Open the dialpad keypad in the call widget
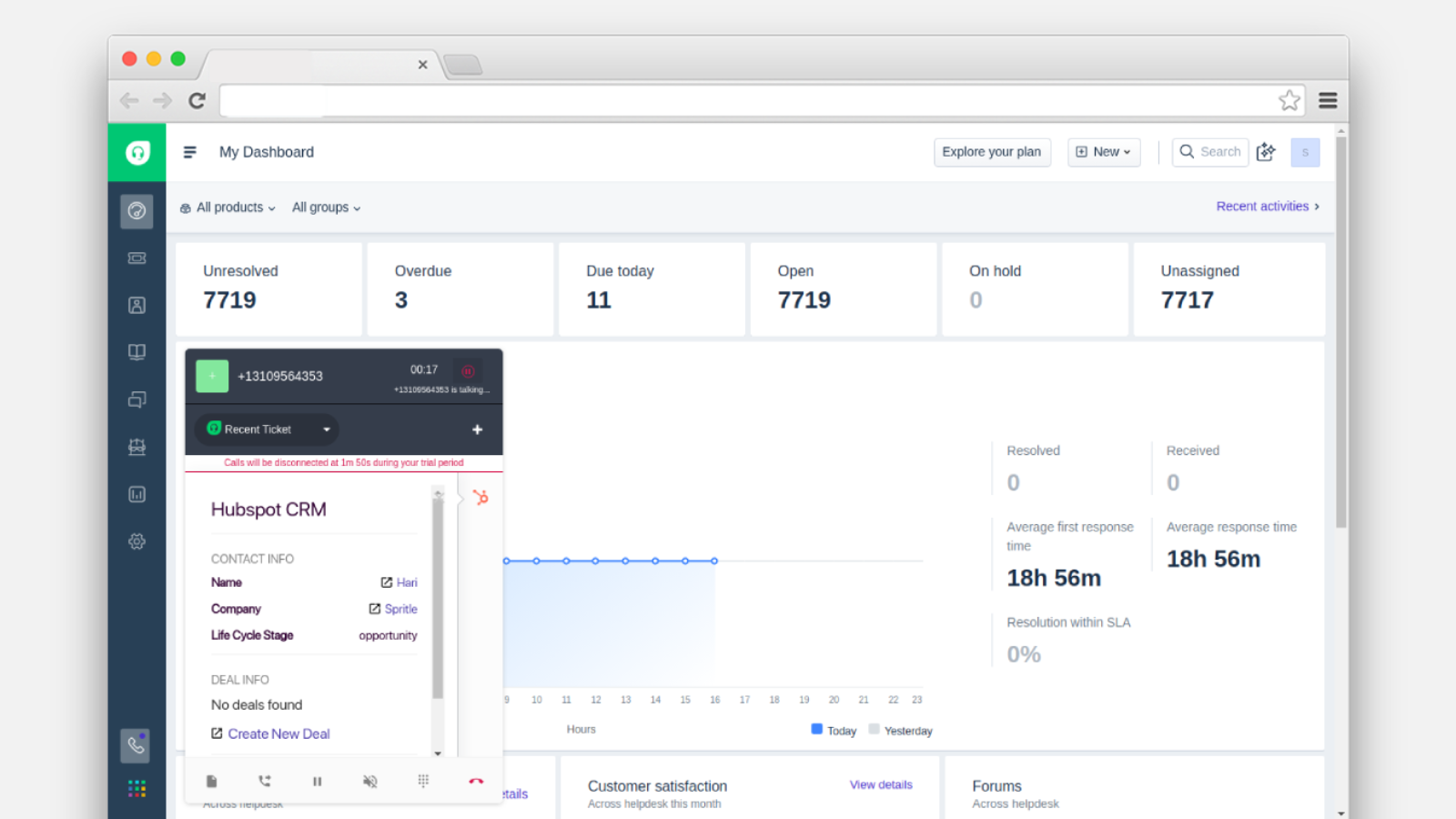The width and height of the screenshot is (1456, 819). click(423, 781)
